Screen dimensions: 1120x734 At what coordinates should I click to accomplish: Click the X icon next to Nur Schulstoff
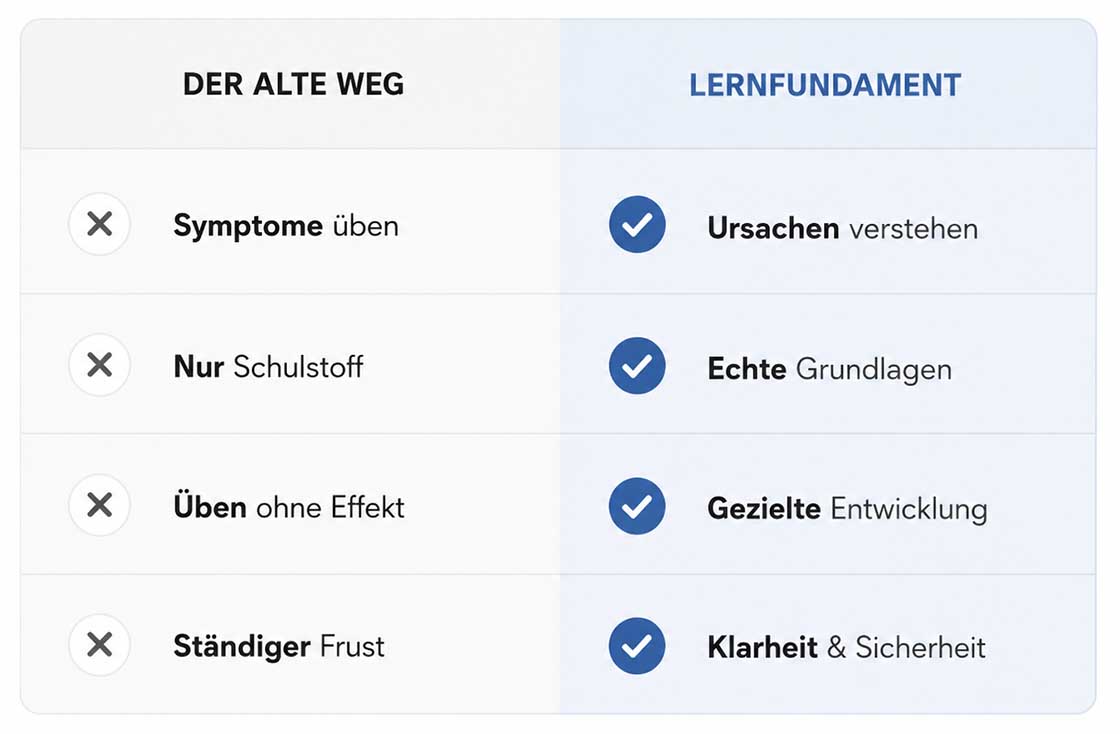coord(99,365)
